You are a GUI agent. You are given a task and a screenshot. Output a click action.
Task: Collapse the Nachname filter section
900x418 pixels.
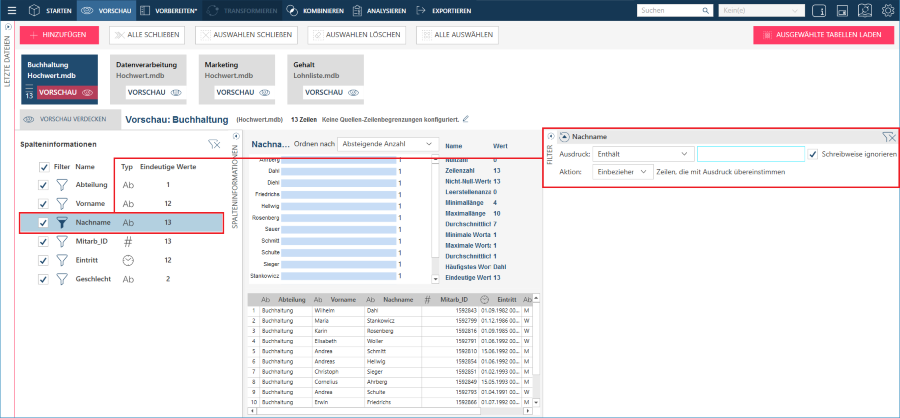(564, 137)
